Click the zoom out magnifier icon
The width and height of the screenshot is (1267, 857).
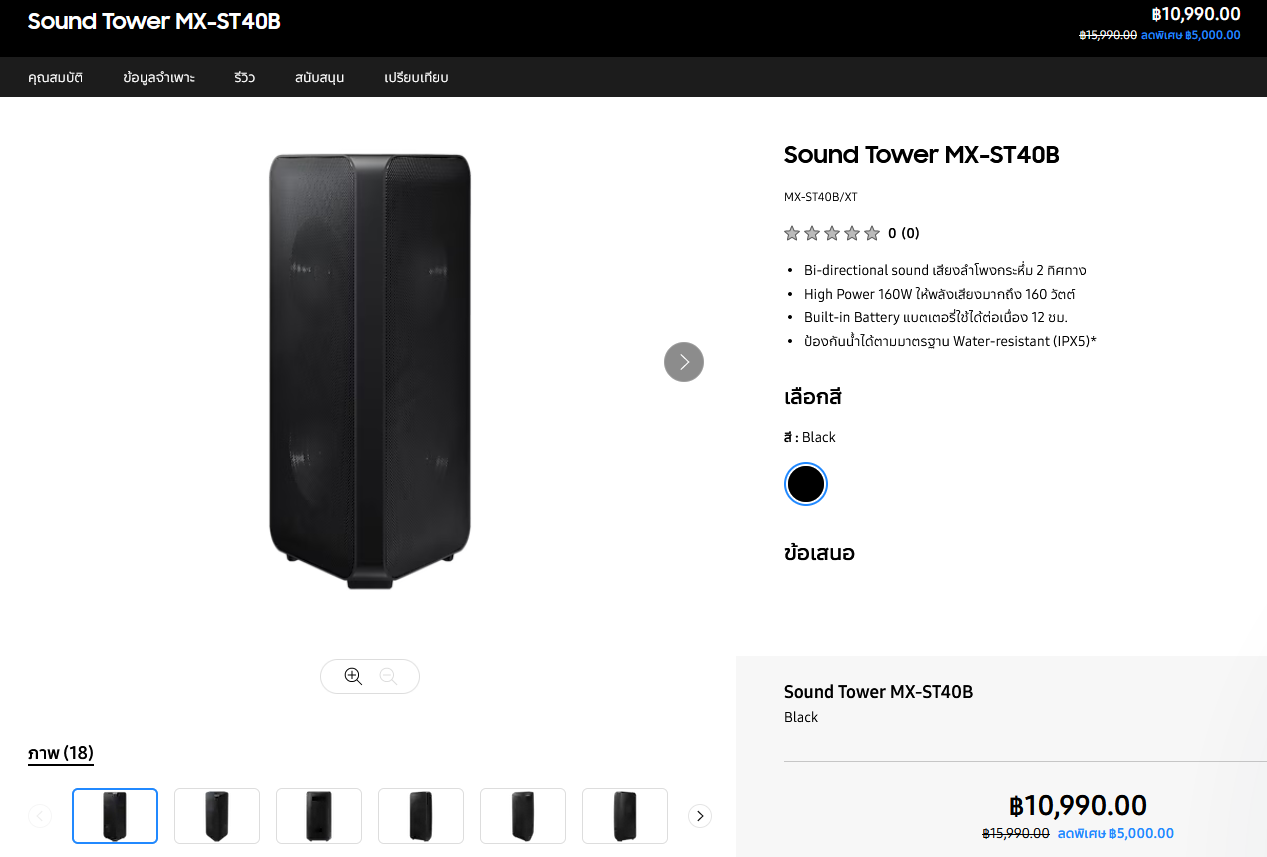[x=388, y=676]
